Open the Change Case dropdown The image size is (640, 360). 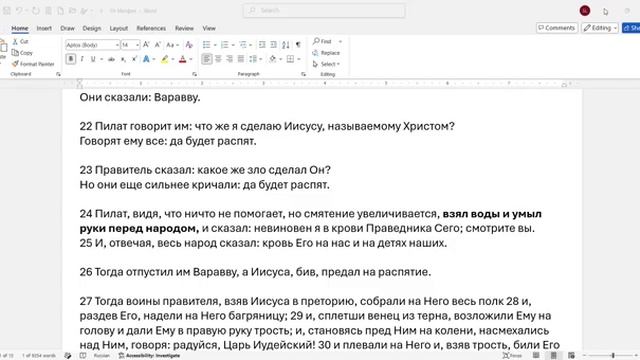point(172,44)
